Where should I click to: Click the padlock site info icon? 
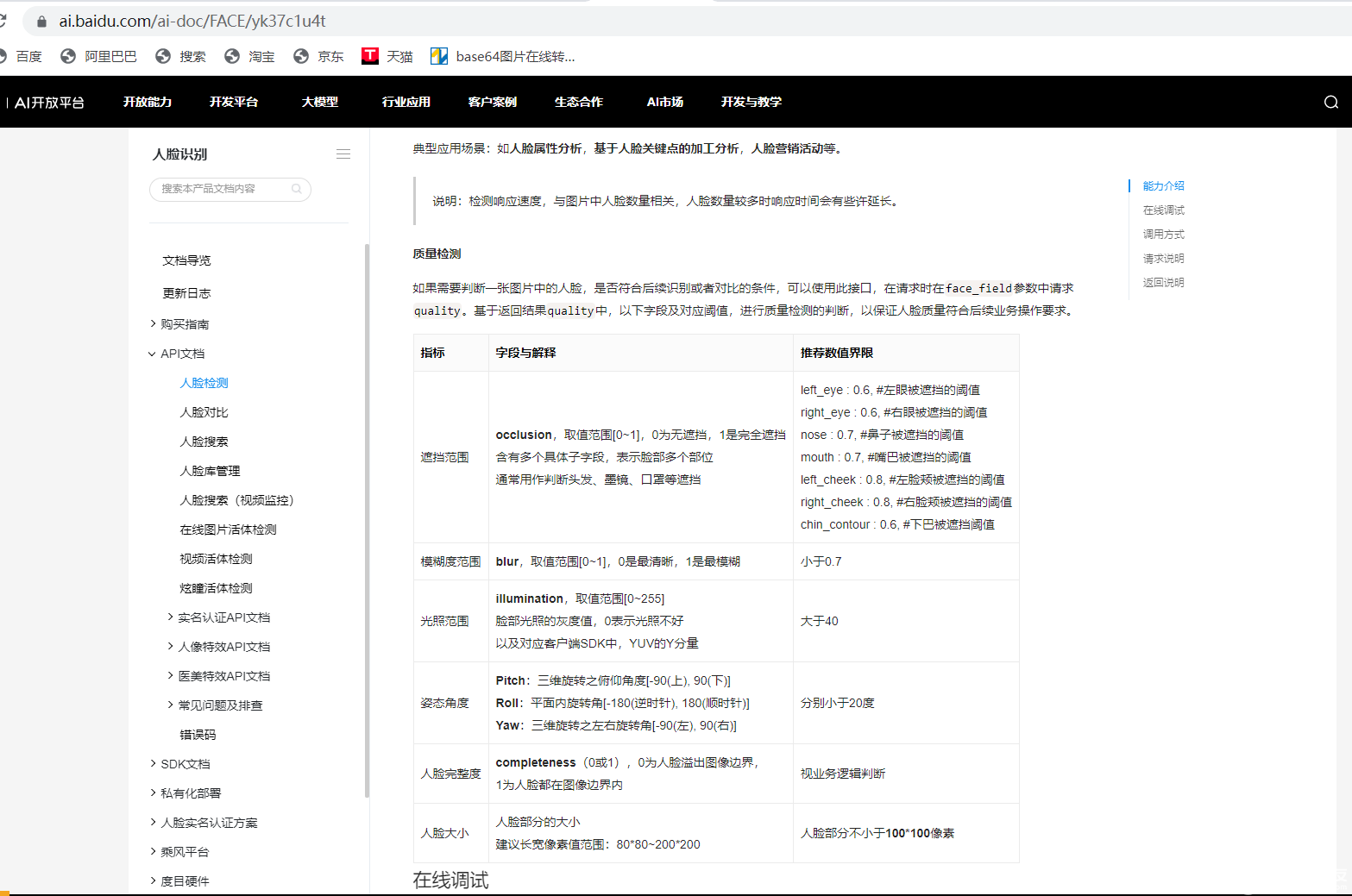tap(41, 22)
